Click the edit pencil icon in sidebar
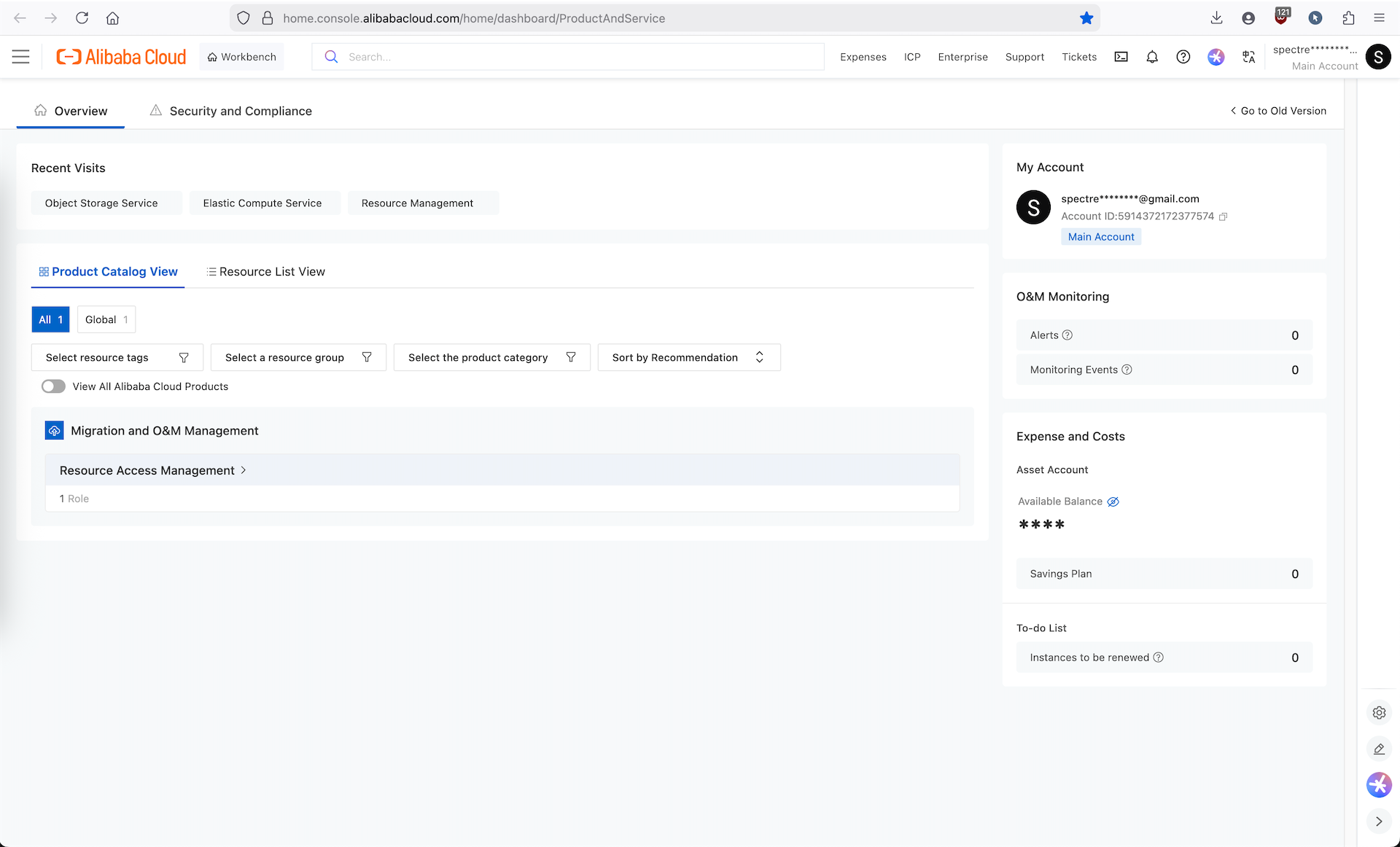Image resolution: width=1400 pixels, height=847 pixels. pos(1378,749)
